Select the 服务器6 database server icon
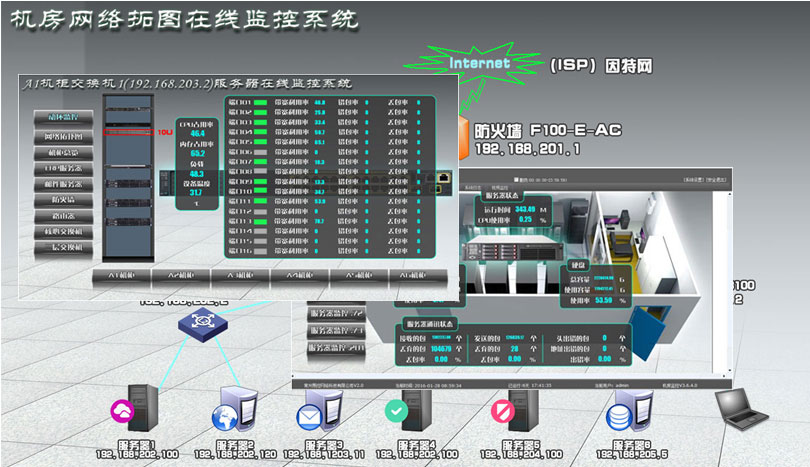 pyautogui.click(x=630, y=411)
